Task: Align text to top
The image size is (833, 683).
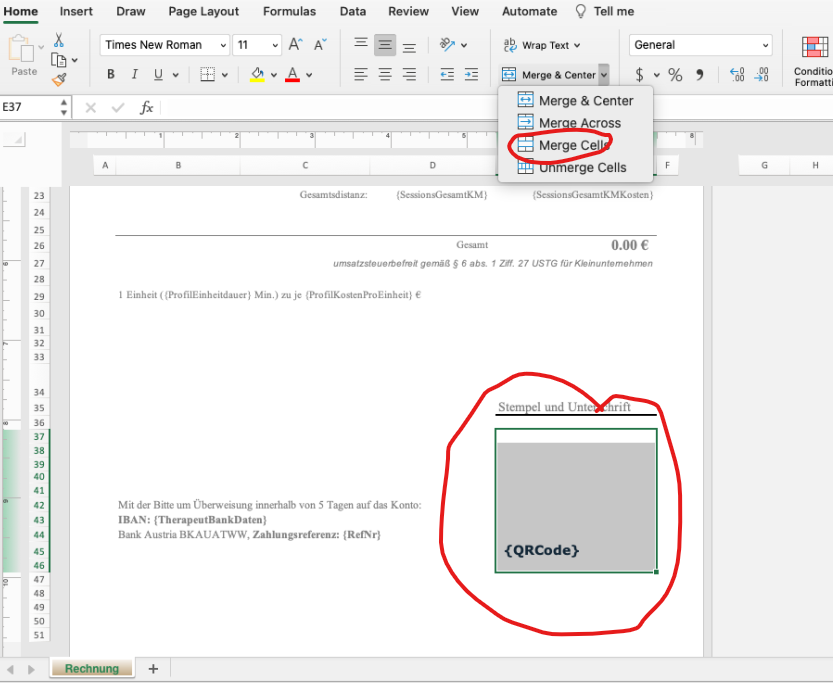Action: click(361, 44)
